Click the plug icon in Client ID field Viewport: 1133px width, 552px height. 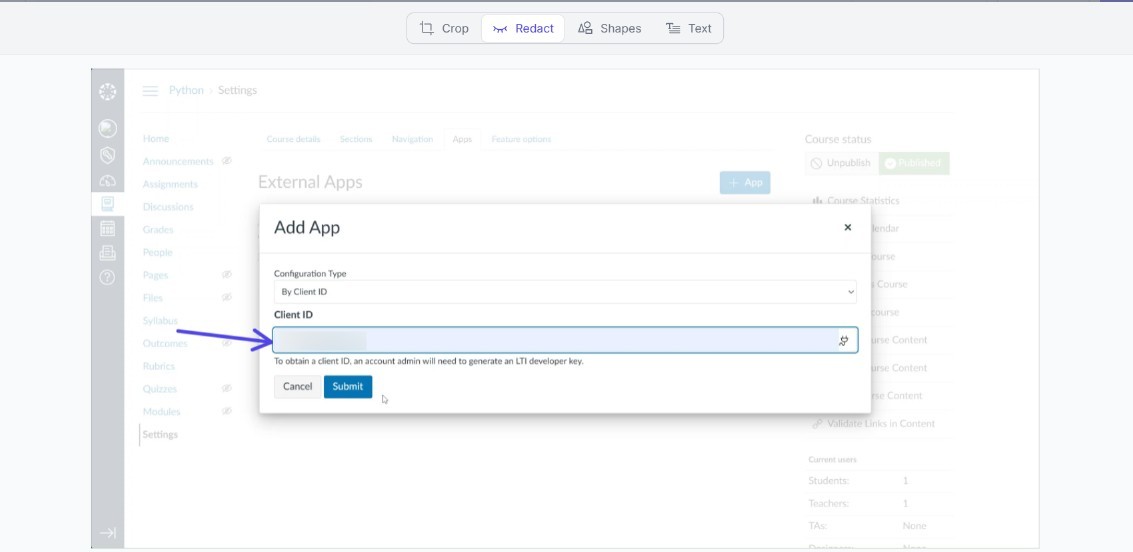tap(843, 340)
